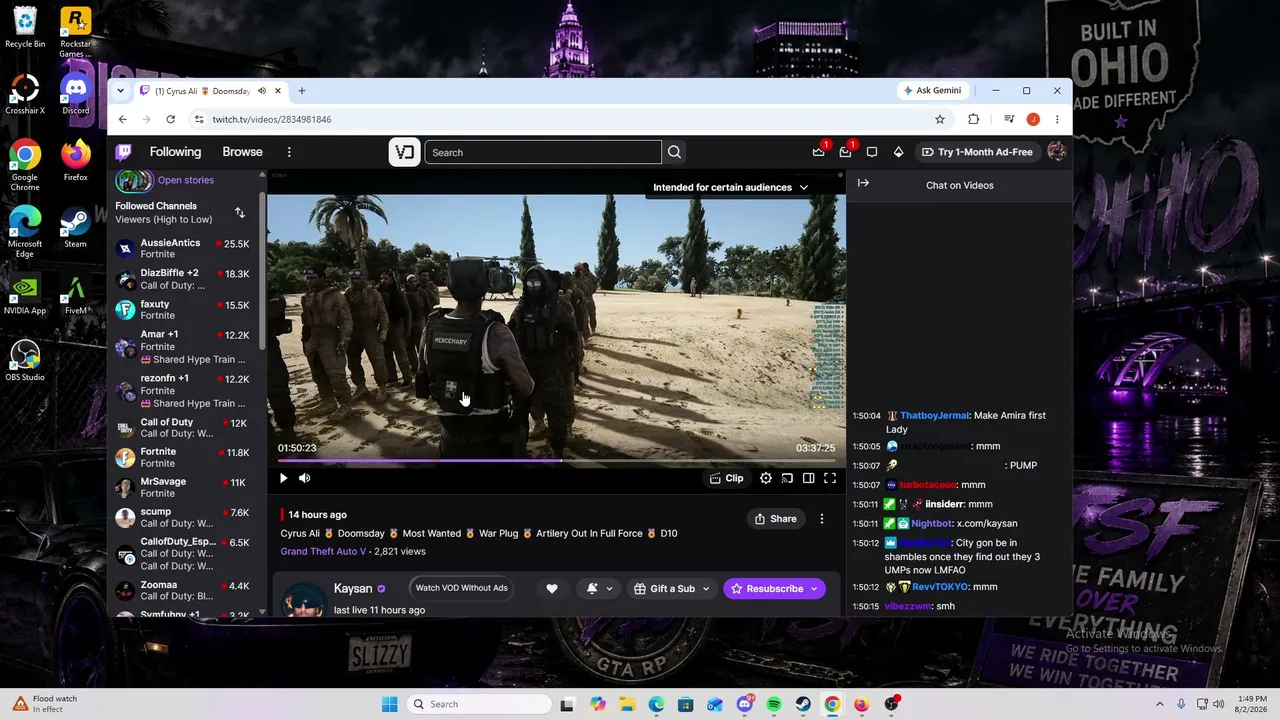Open the Chrome three-dot menu

tap(1057, 119)
